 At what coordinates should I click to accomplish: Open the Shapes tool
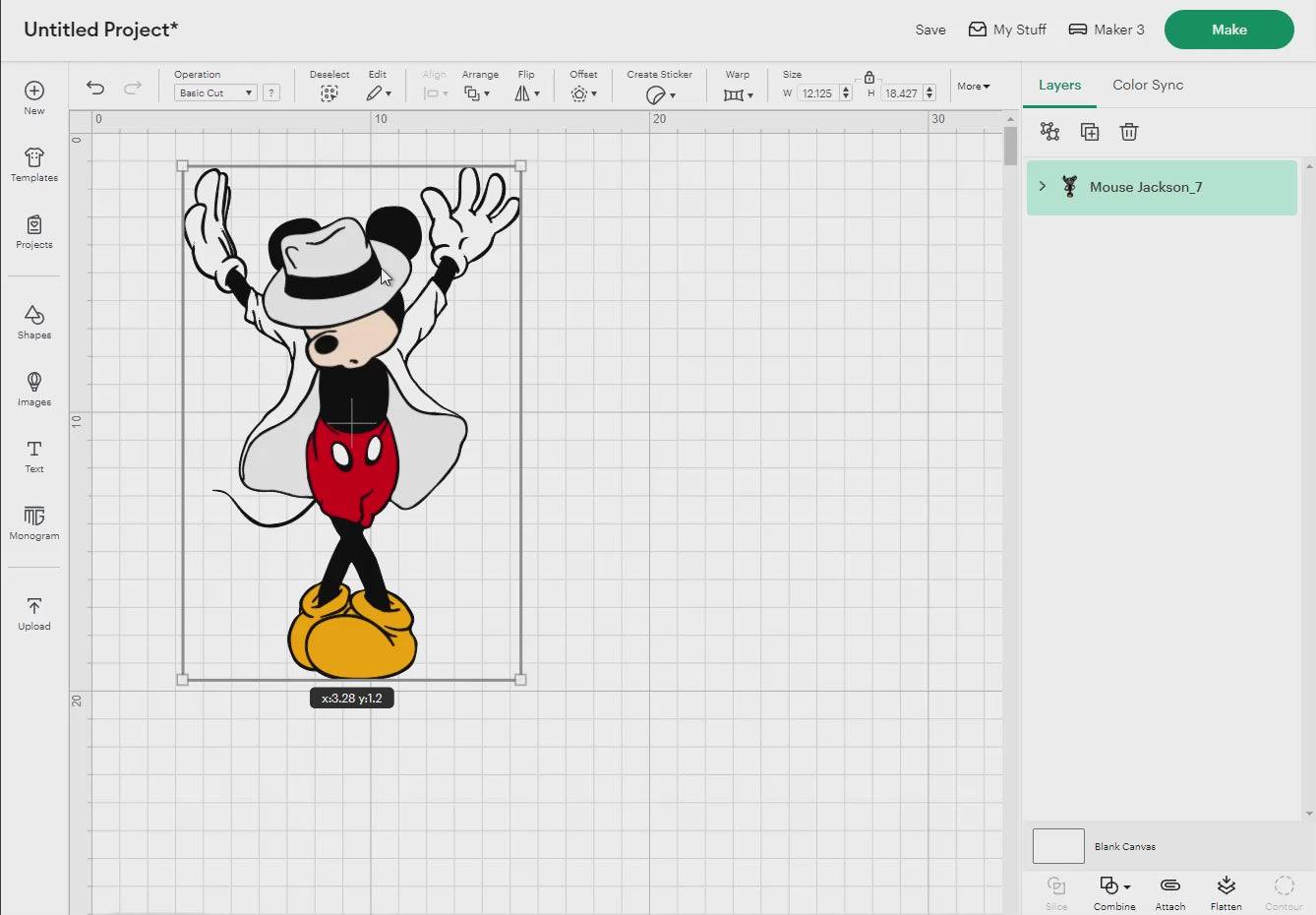click(34, 322)
